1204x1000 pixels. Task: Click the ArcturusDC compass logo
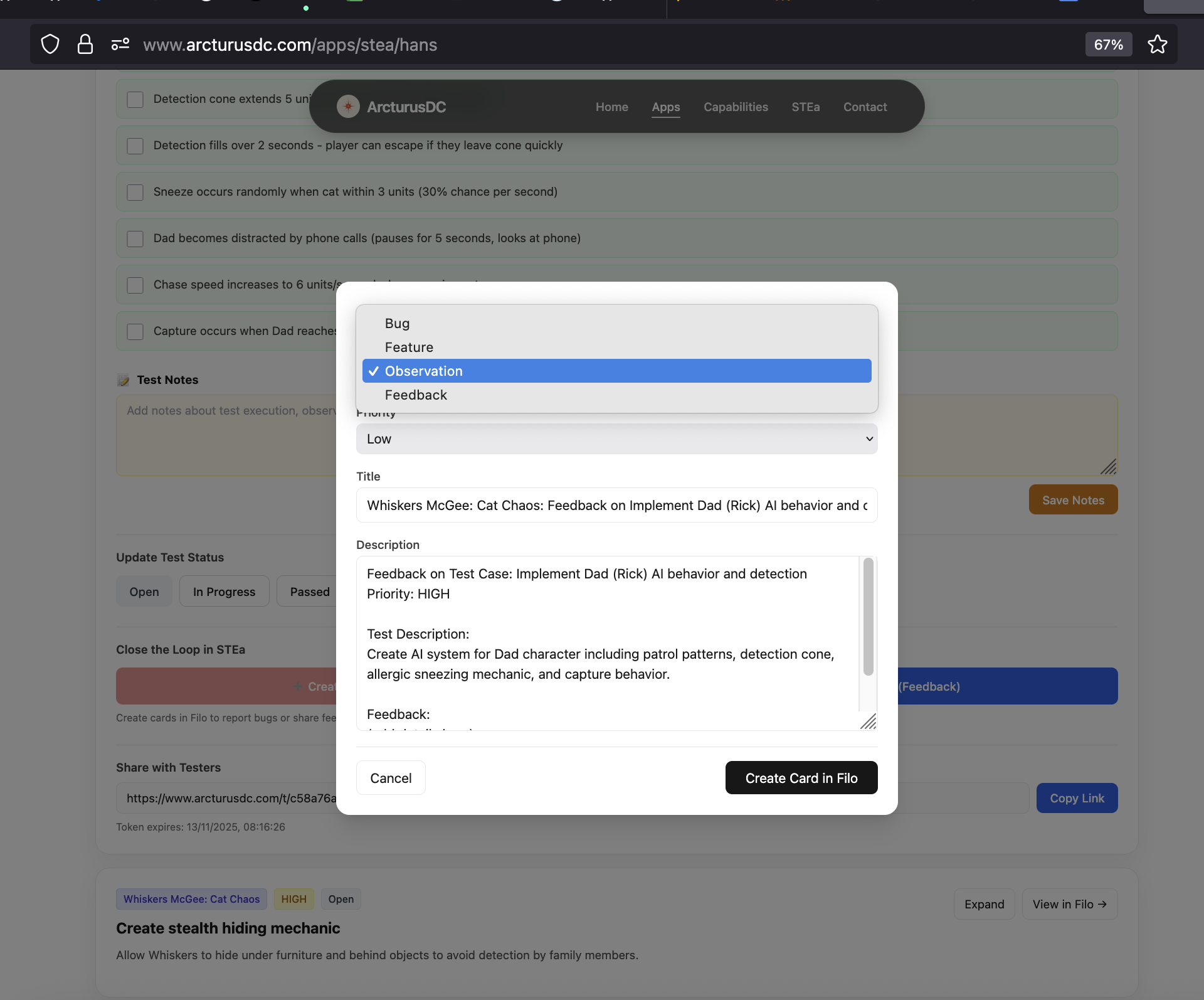coord(348,107)
